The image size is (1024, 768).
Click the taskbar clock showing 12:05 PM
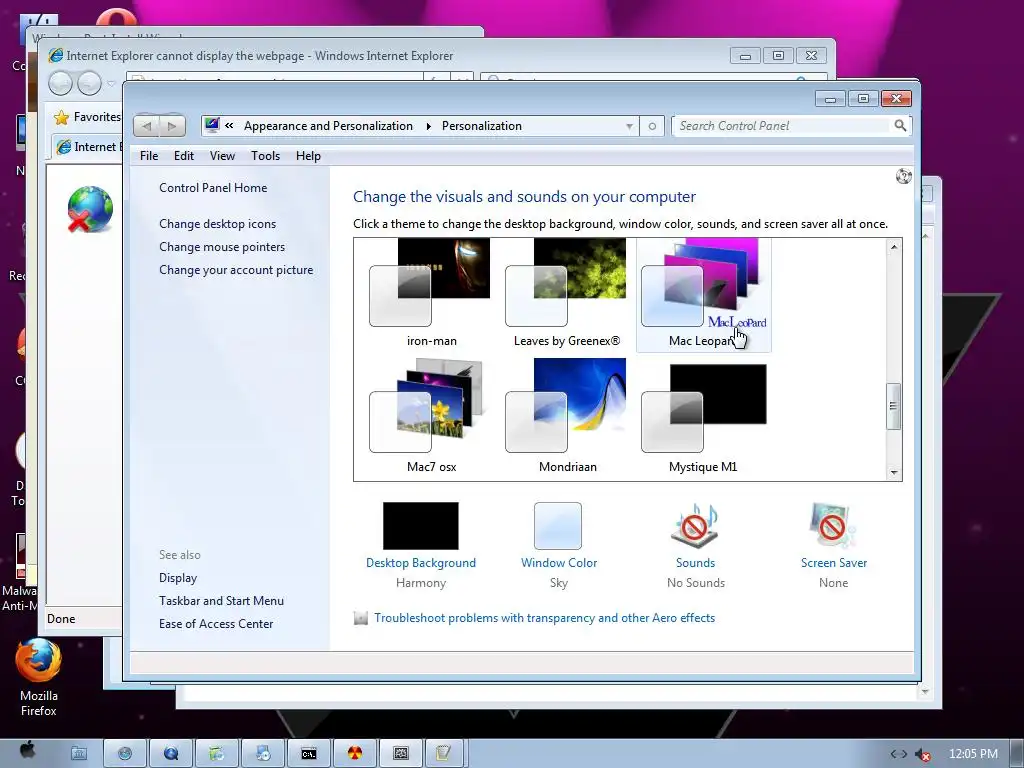[x=973, y=754]
